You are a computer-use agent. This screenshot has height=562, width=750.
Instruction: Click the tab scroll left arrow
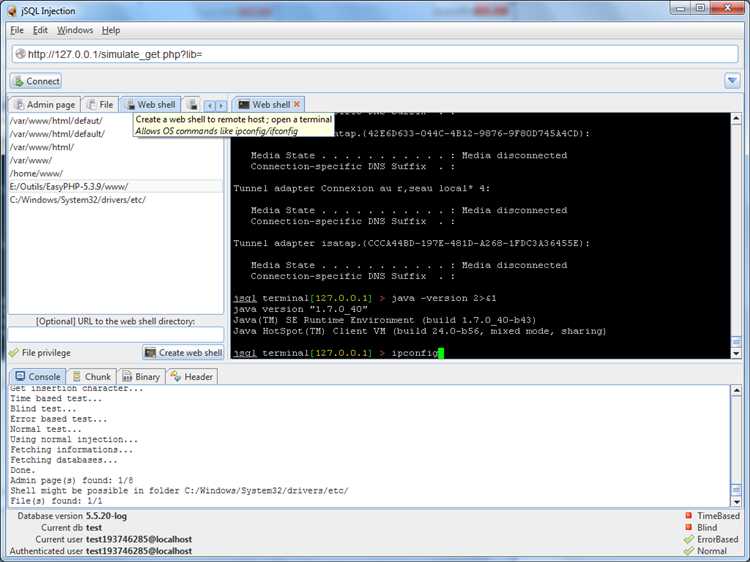pos(210,106)
